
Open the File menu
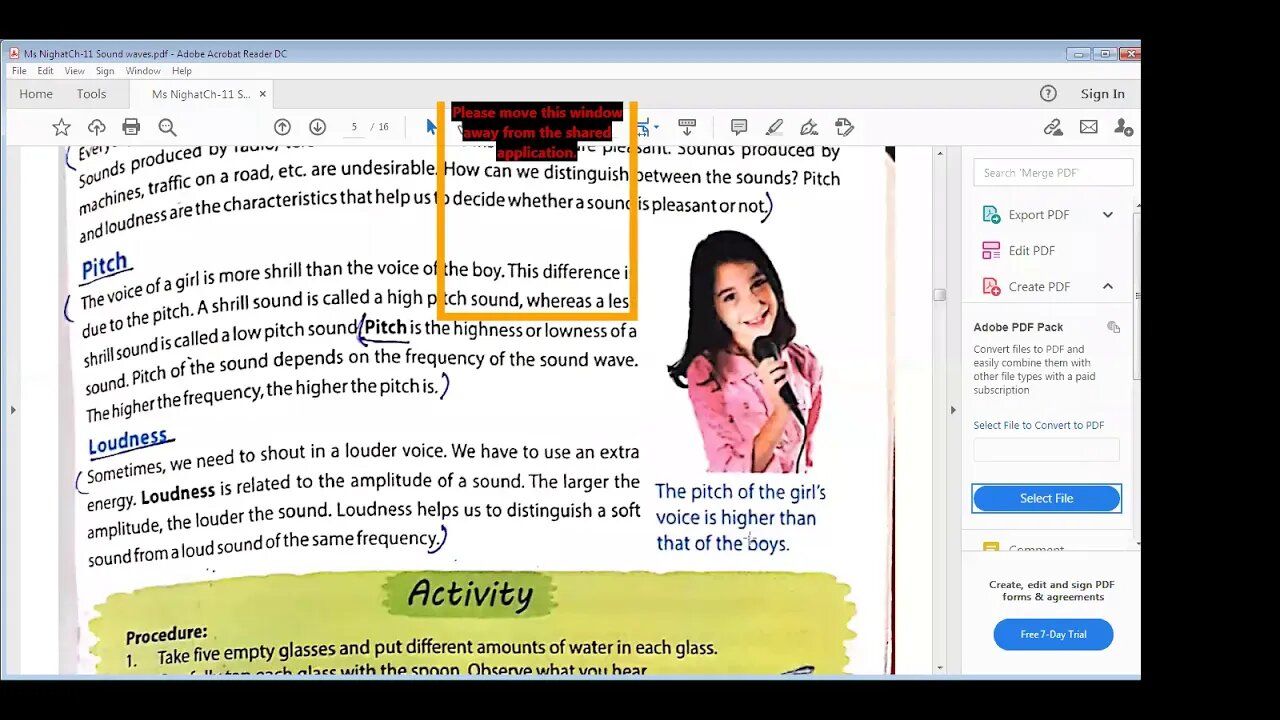[x=19, y=71]
